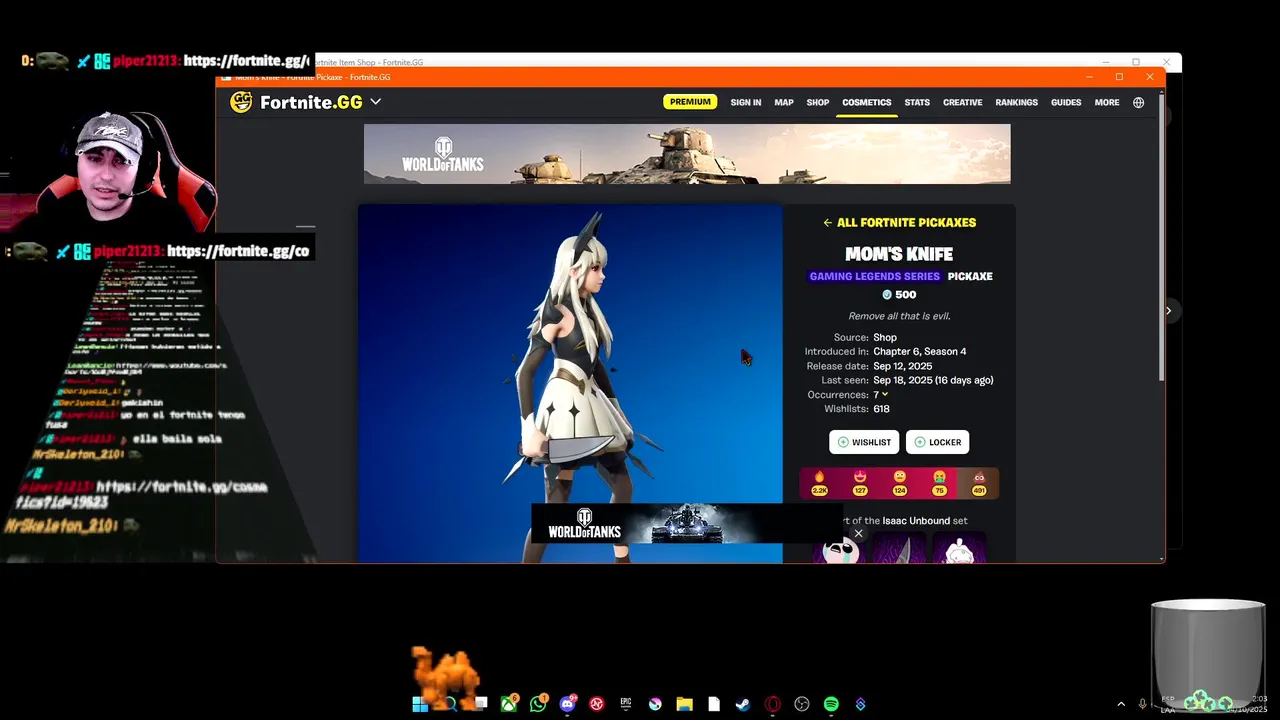Screen dimensions: 1280x720
Task: Open the GUIDES menu
Action: tap(1066, 102)
